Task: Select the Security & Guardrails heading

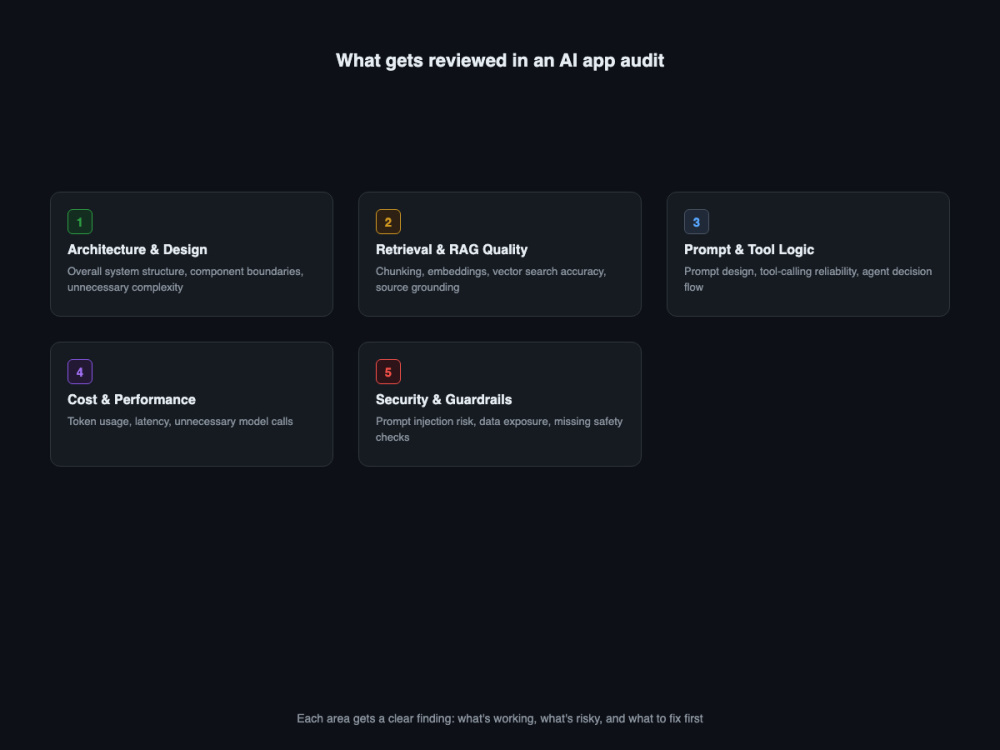Action: 444,399
